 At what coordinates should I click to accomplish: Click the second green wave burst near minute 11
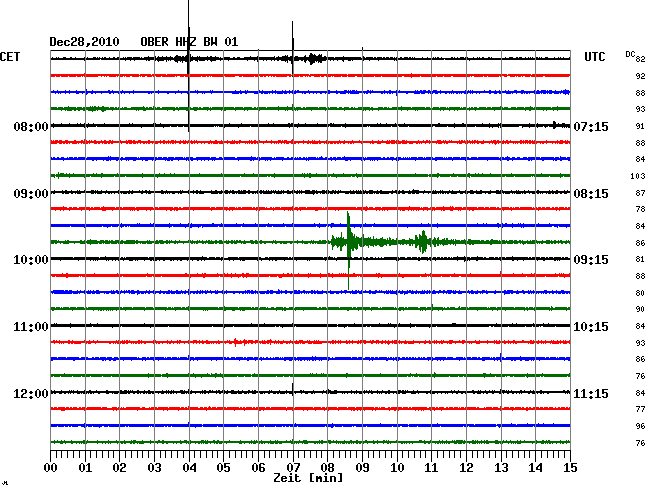pos(422,242)
